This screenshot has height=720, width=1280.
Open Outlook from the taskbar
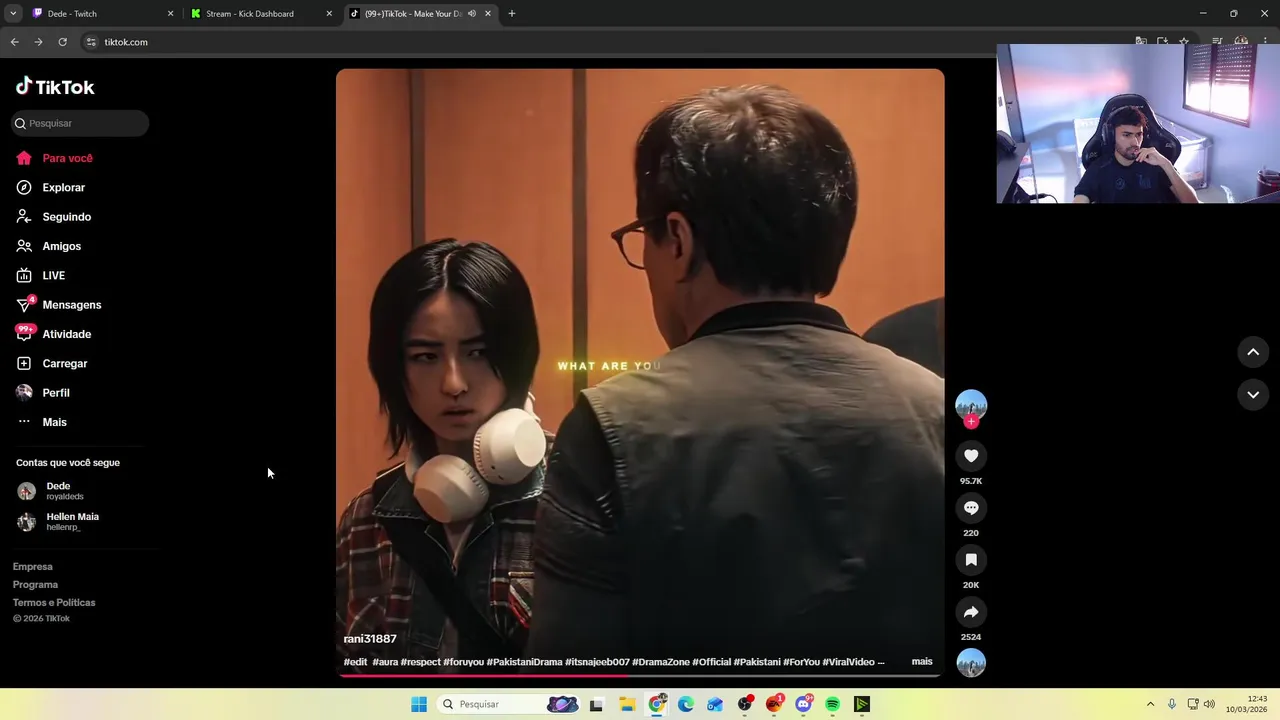point(715,704)
